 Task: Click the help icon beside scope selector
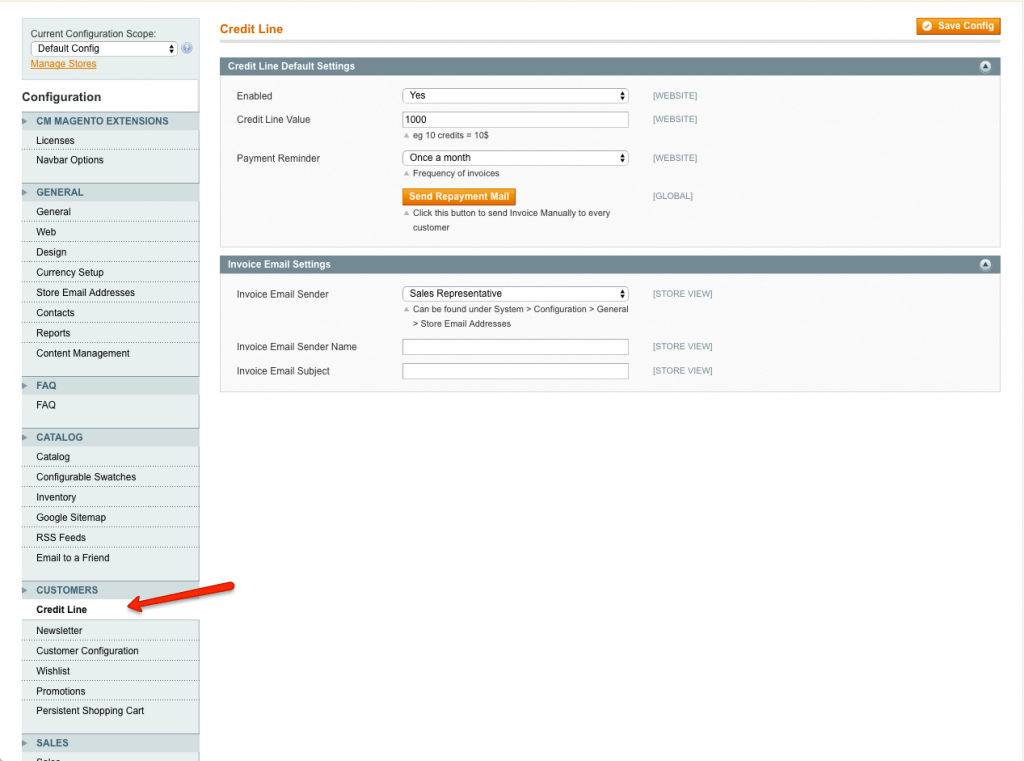tap(187, 48)
